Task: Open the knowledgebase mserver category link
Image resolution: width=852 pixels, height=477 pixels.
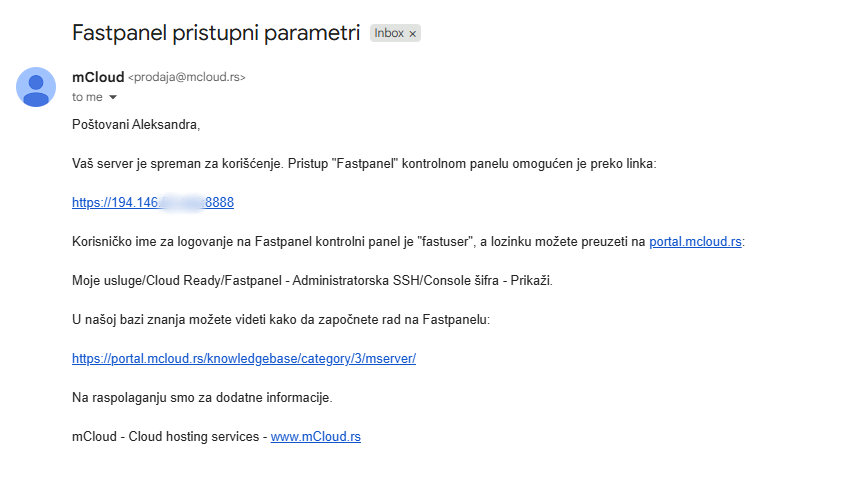Action: pos(243,358)
